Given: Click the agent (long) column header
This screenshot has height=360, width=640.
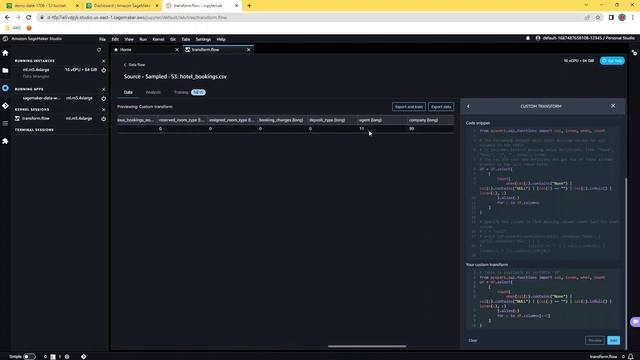Looking at the screenshot, I should coord(381,120).
